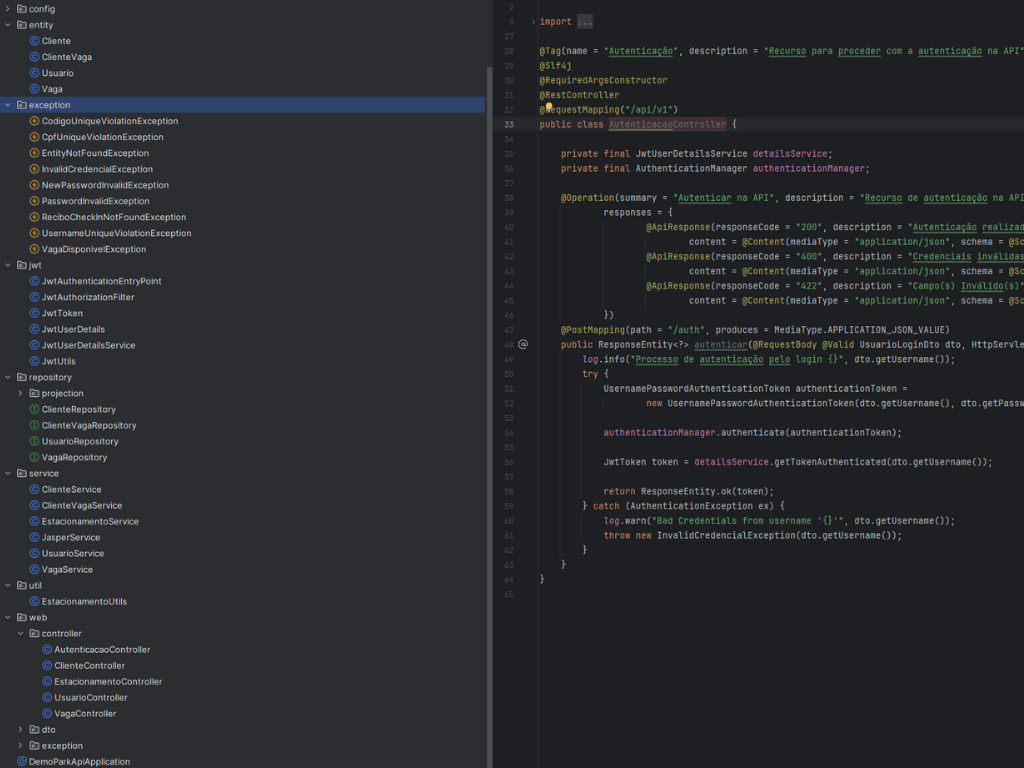Open ClienteVagaRepository interface
This screenshot has width=1024, height=768.
(x=89, y=425)
